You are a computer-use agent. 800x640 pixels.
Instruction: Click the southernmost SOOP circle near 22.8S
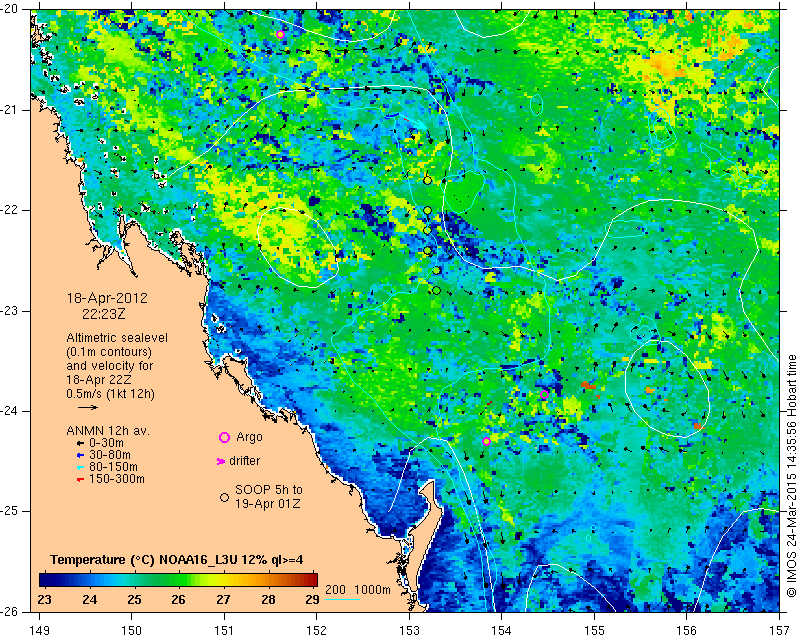click(436, 291)
